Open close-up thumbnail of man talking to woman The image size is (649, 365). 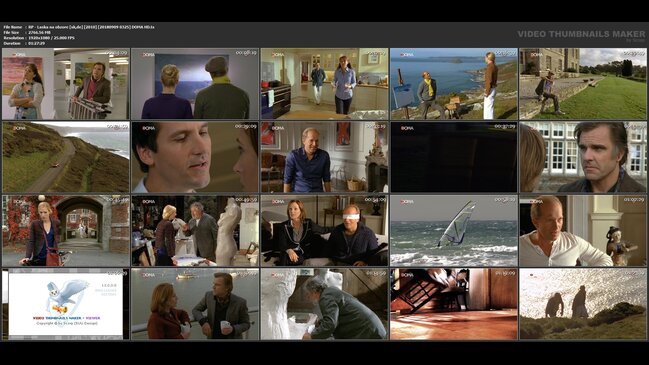click(195, 157)
